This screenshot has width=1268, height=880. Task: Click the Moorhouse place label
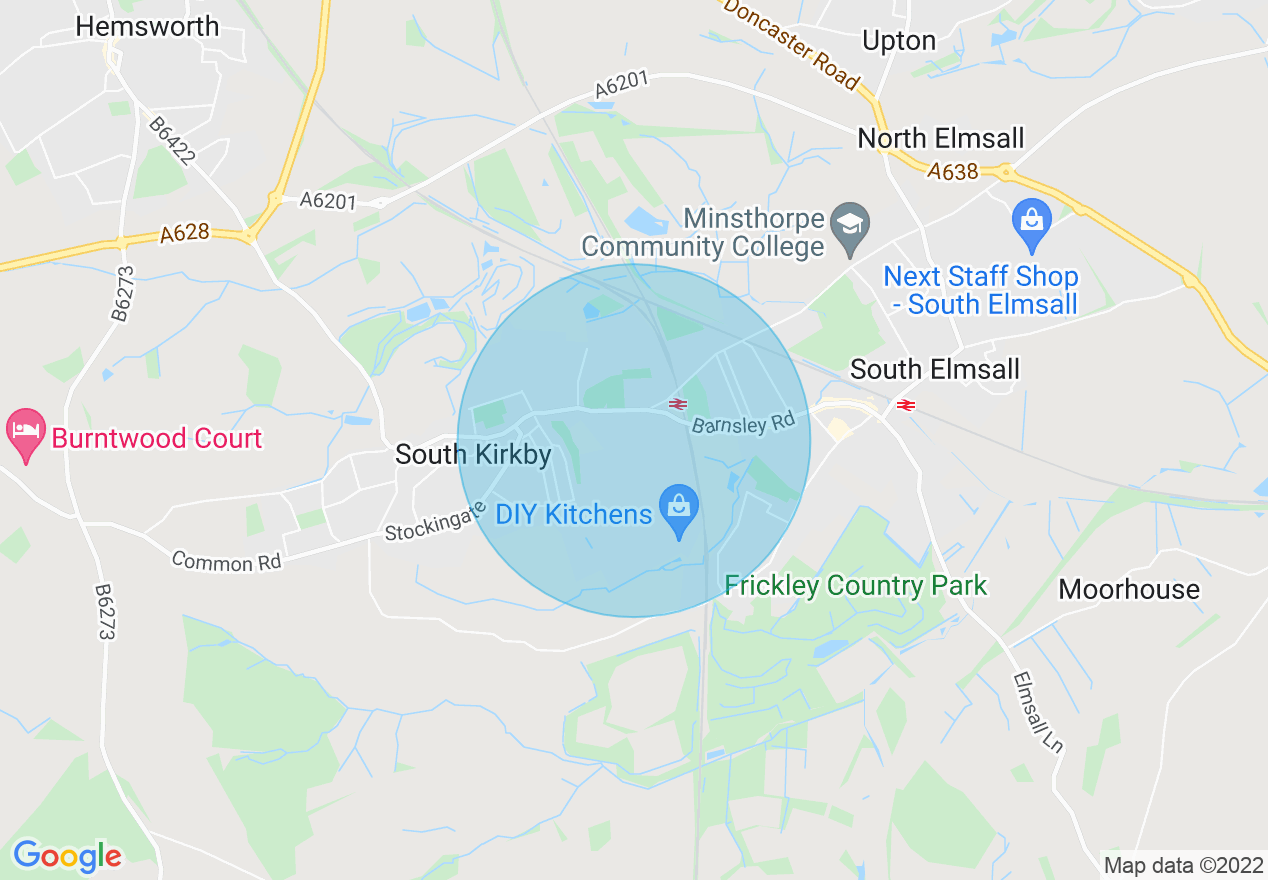[x=1129, y=590]
